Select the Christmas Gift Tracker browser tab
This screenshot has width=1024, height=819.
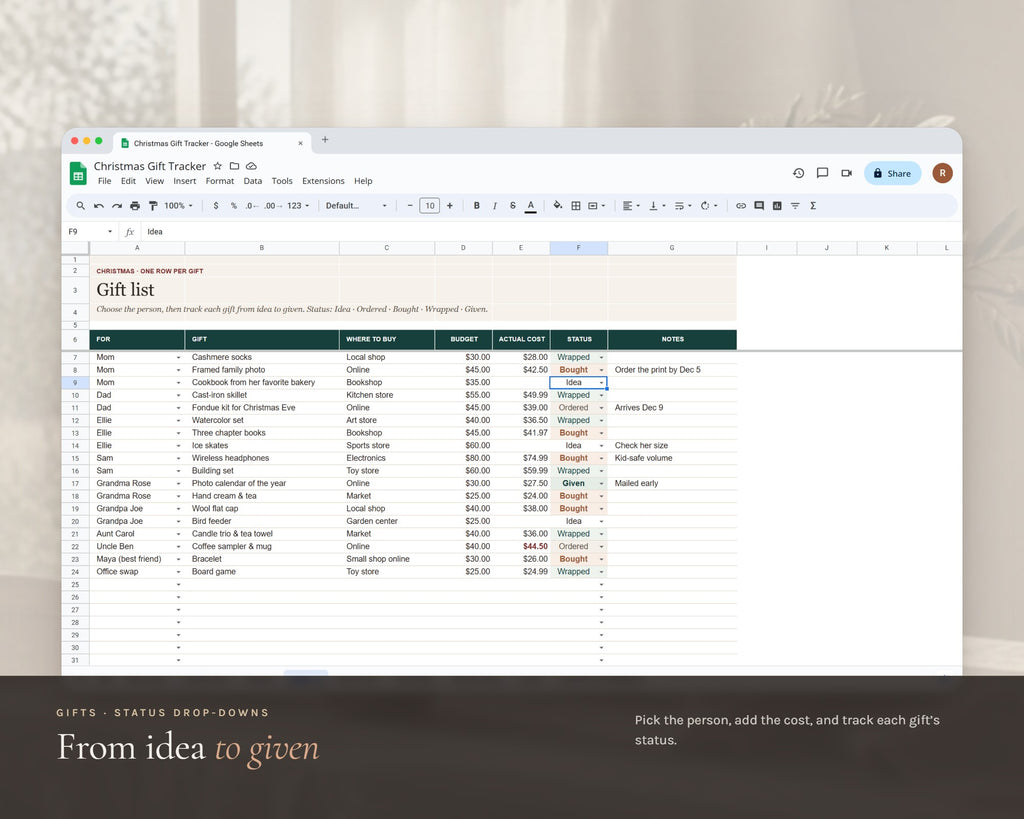pyautogui.click(x=212, y=143)
